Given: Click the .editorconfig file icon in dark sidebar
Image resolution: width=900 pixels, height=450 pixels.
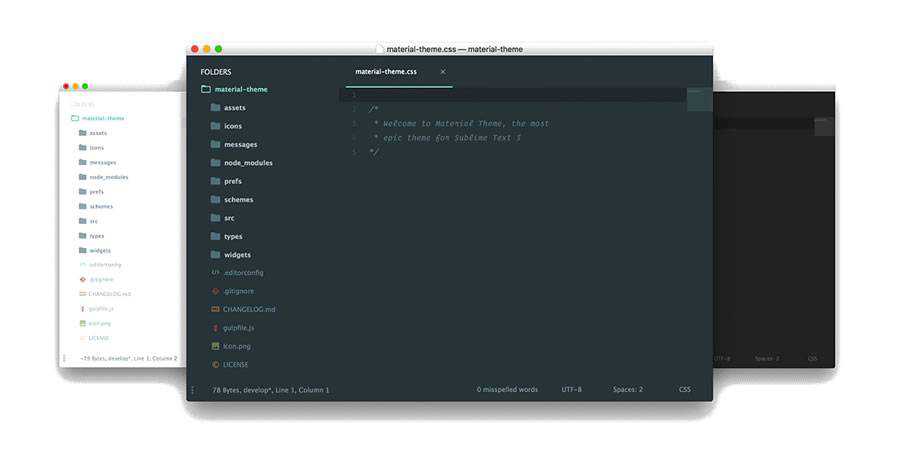Looking at the screenshot, I should pos(215,272).
